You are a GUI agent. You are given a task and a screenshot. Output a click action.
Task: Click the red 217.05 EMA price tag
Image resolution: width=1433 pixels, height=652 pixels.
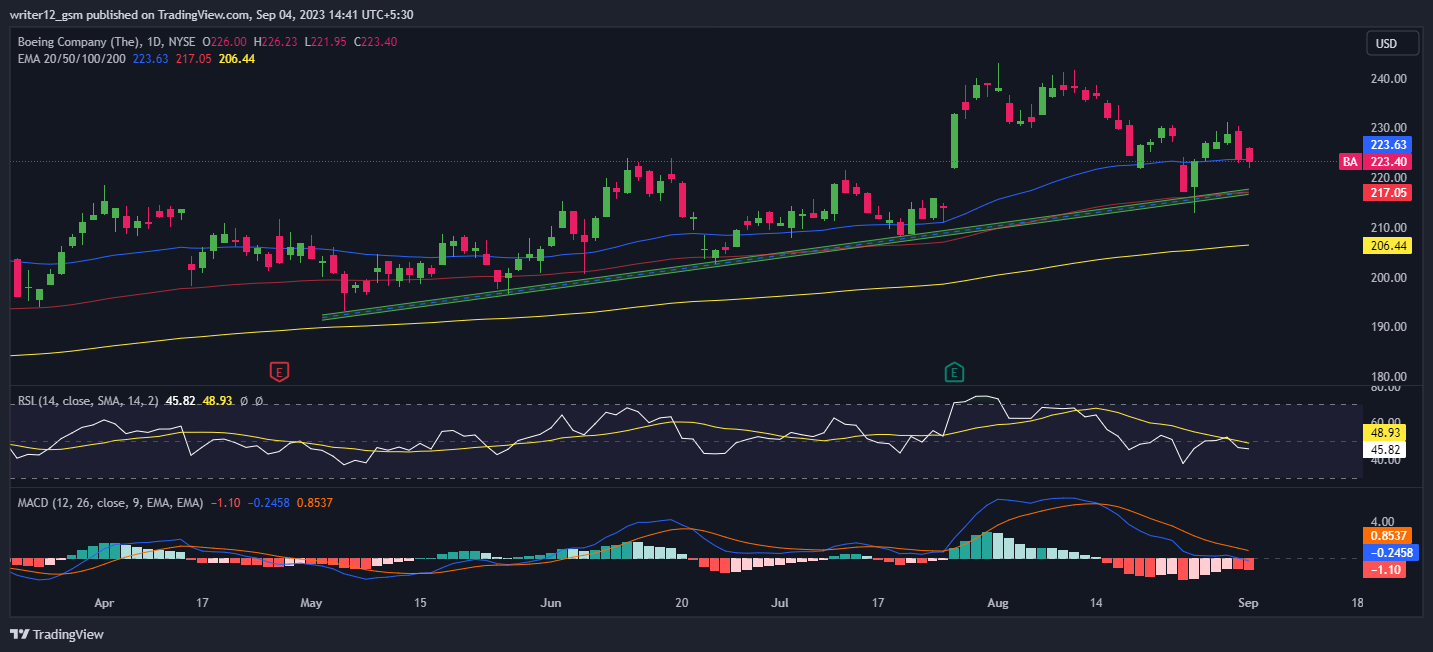pyautogui.click(x=1387, y=192)
